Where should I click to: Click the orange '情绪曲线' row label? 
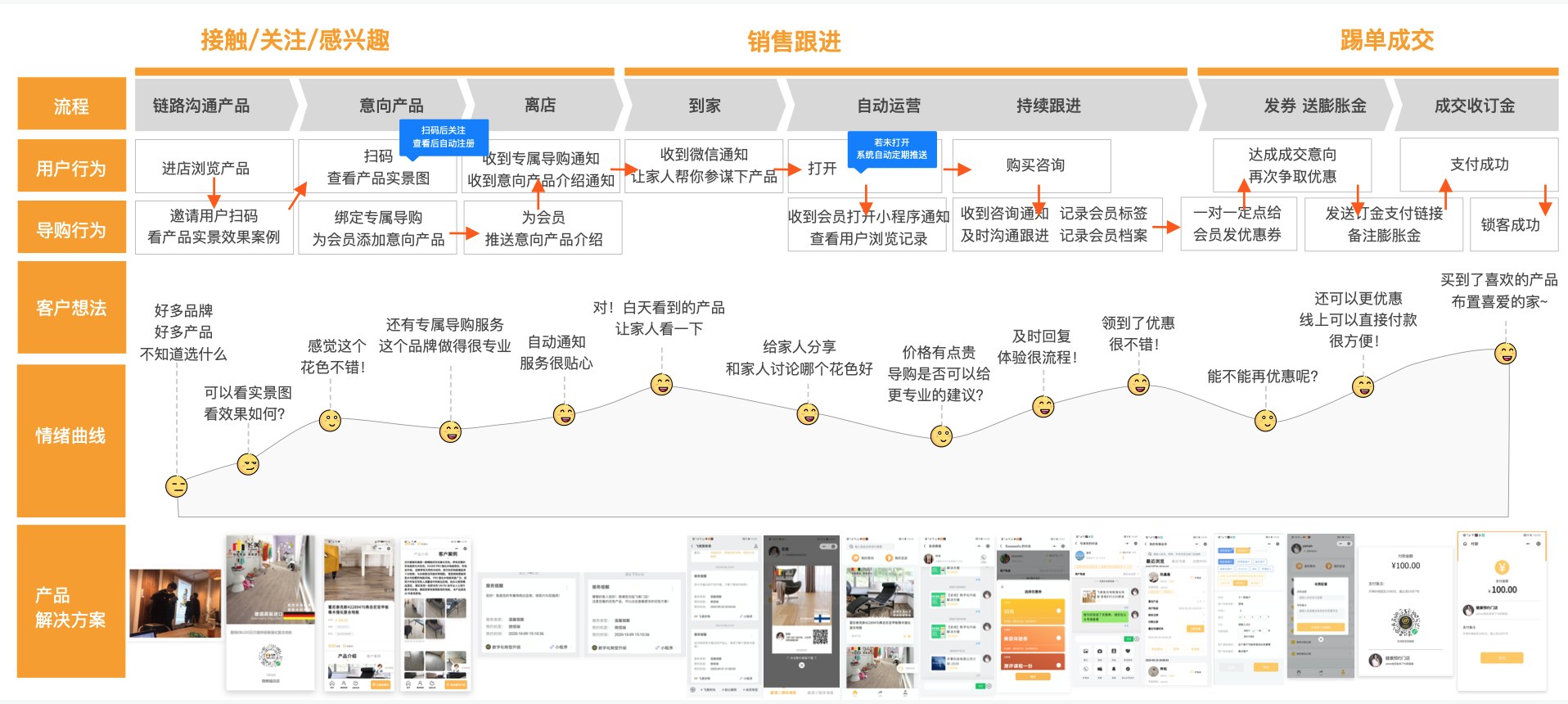[x=71, y=436]
